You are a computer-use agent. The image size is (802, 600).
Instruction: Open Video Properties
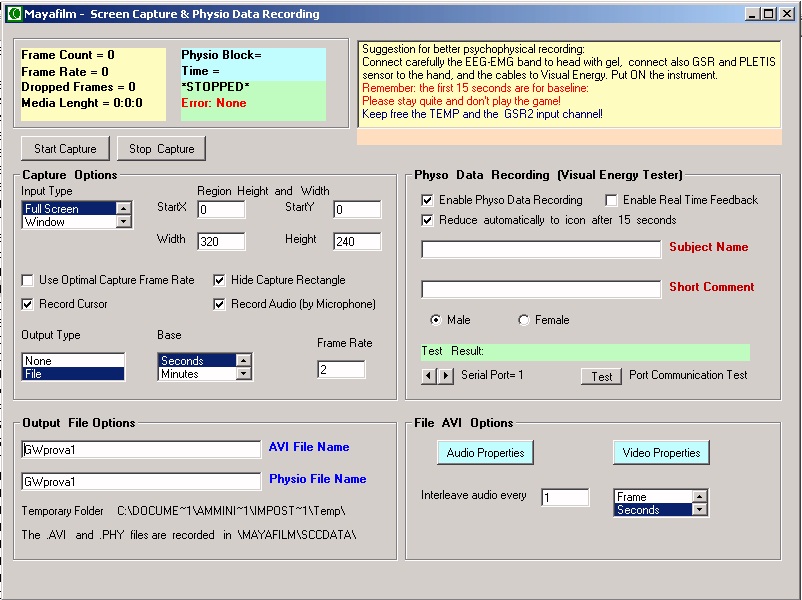(661, 453)
